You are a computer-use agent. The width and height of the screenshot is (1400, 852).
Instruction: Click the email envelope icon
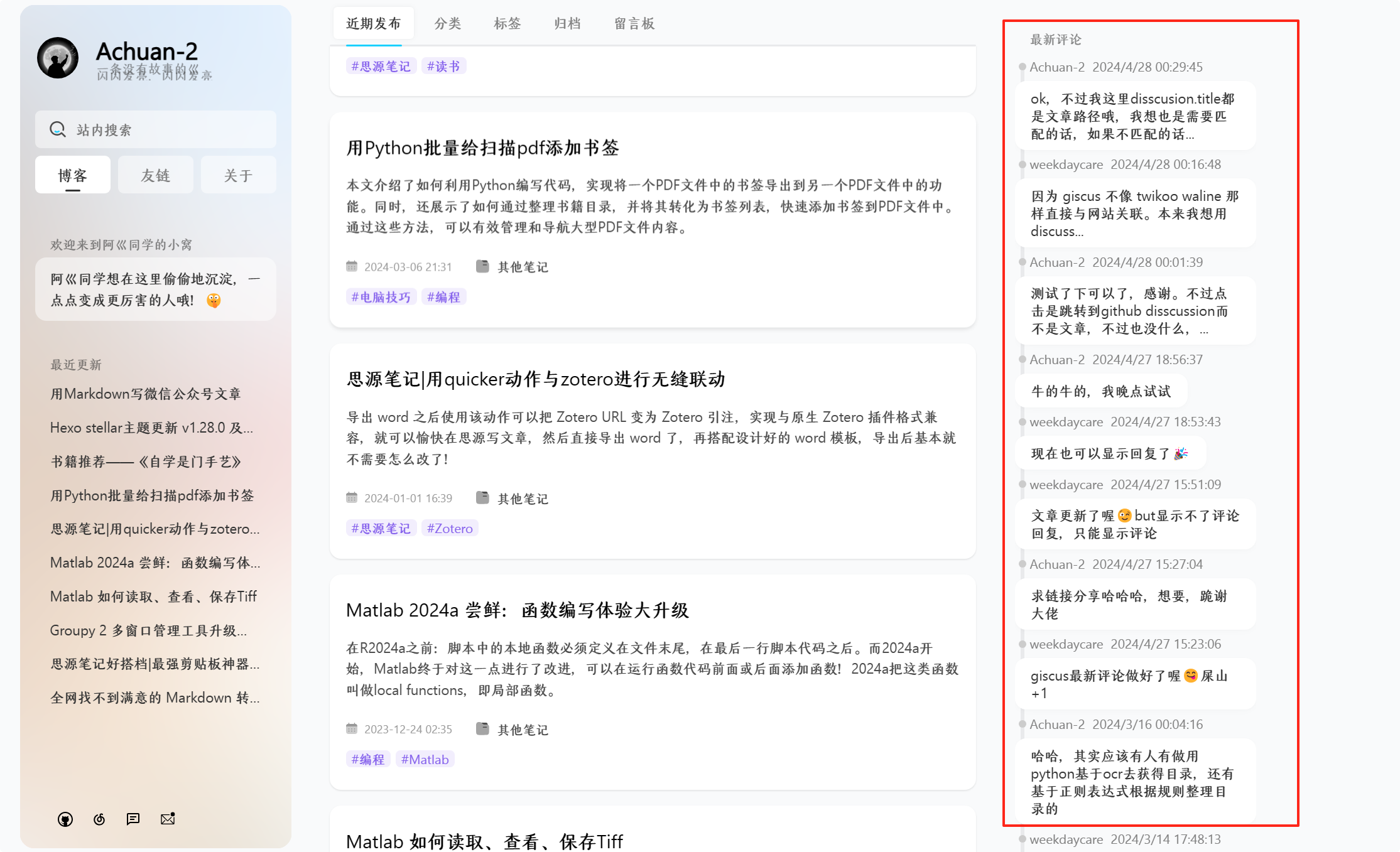(168, 819)
